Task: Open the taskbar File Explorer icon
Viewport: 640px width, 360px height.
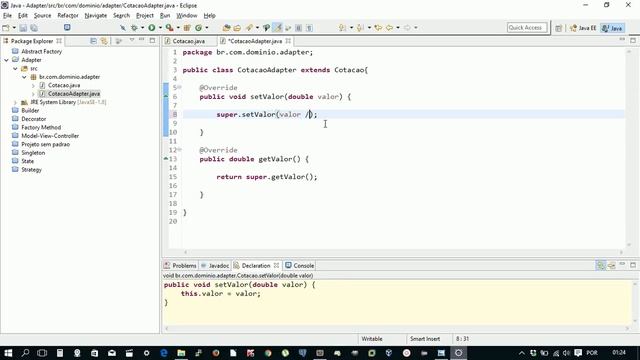Action: coord(181,353)
